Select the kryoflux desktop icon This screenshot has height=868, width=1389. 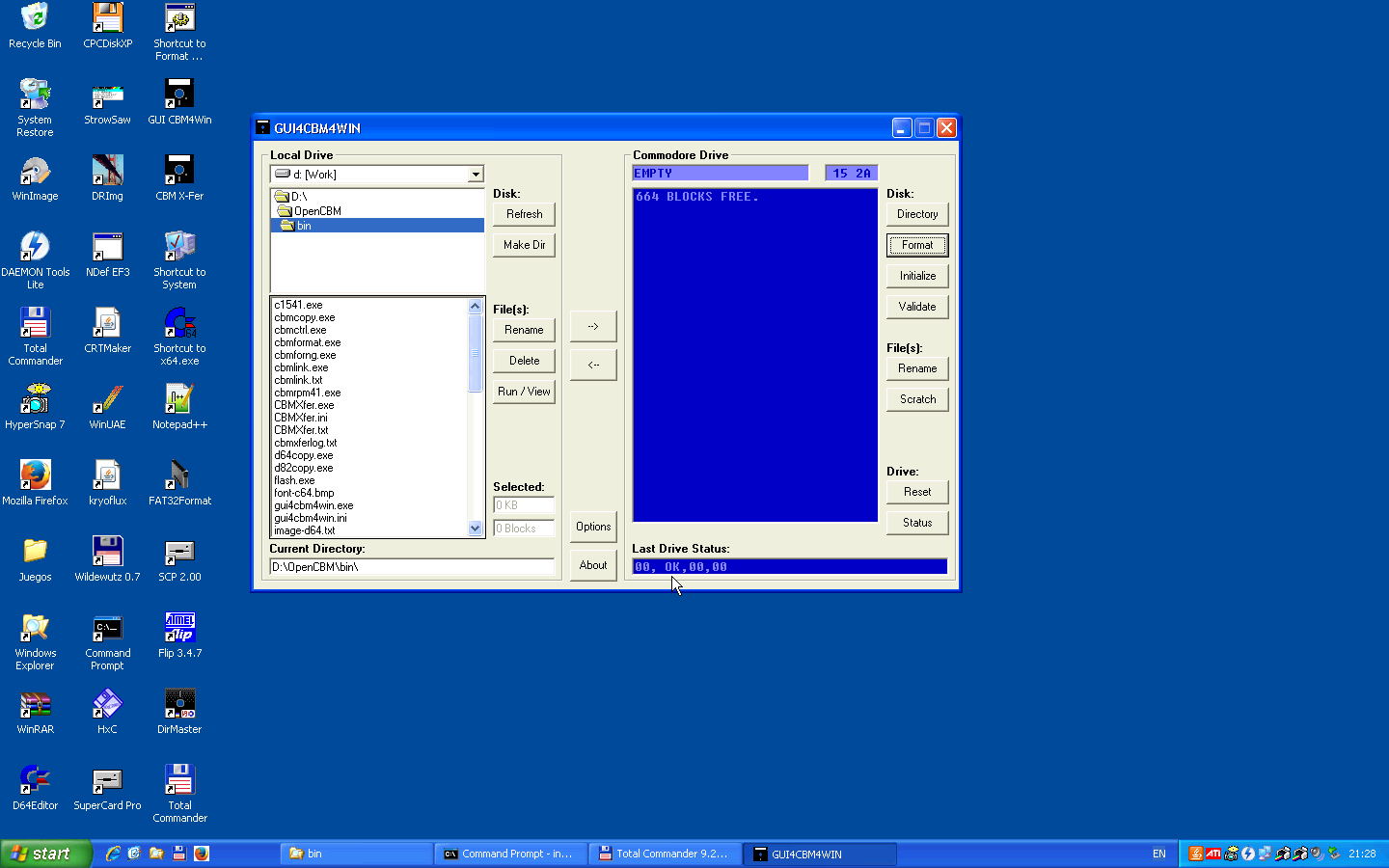(x=107, y=483)
